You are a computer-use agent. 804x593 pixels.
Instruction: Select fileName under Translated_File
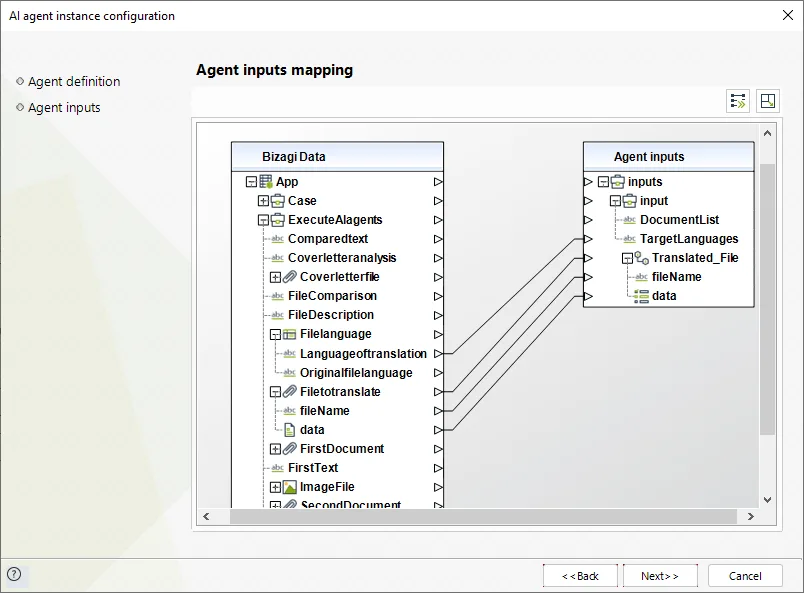point(676,277)
